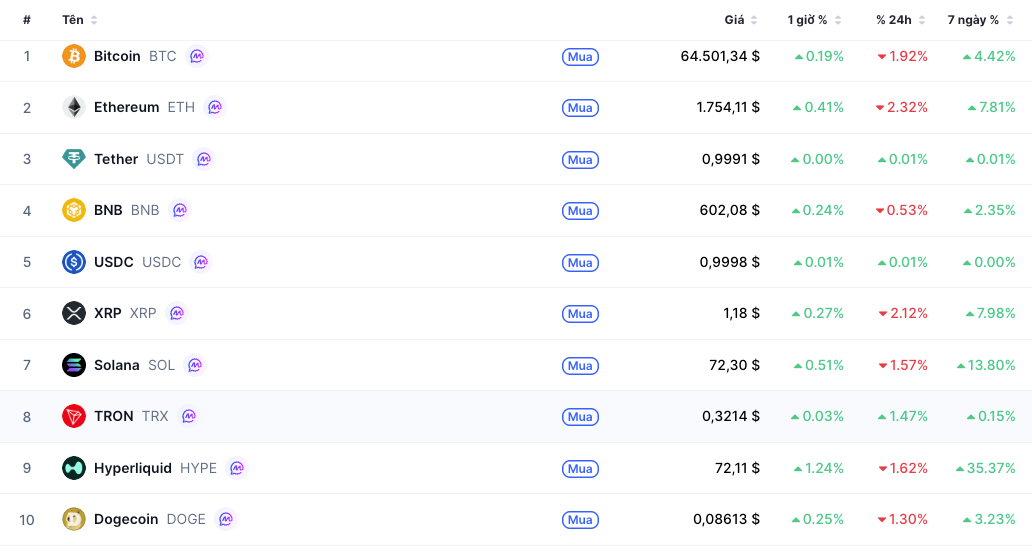Click the Mua button in BNB row
The image size is (1032, 557).
click(580, 211)
